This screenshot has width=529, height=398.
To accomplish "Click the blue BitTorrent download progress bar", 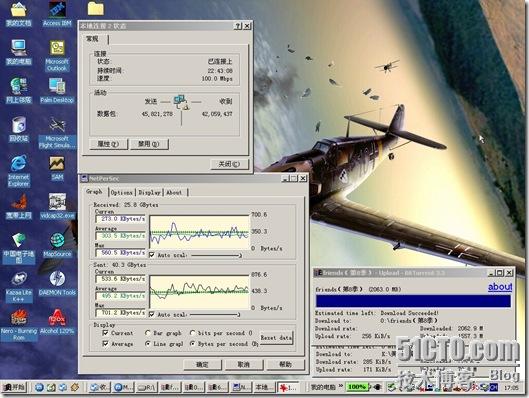I will pyautogui.click(x=413, y=301).
